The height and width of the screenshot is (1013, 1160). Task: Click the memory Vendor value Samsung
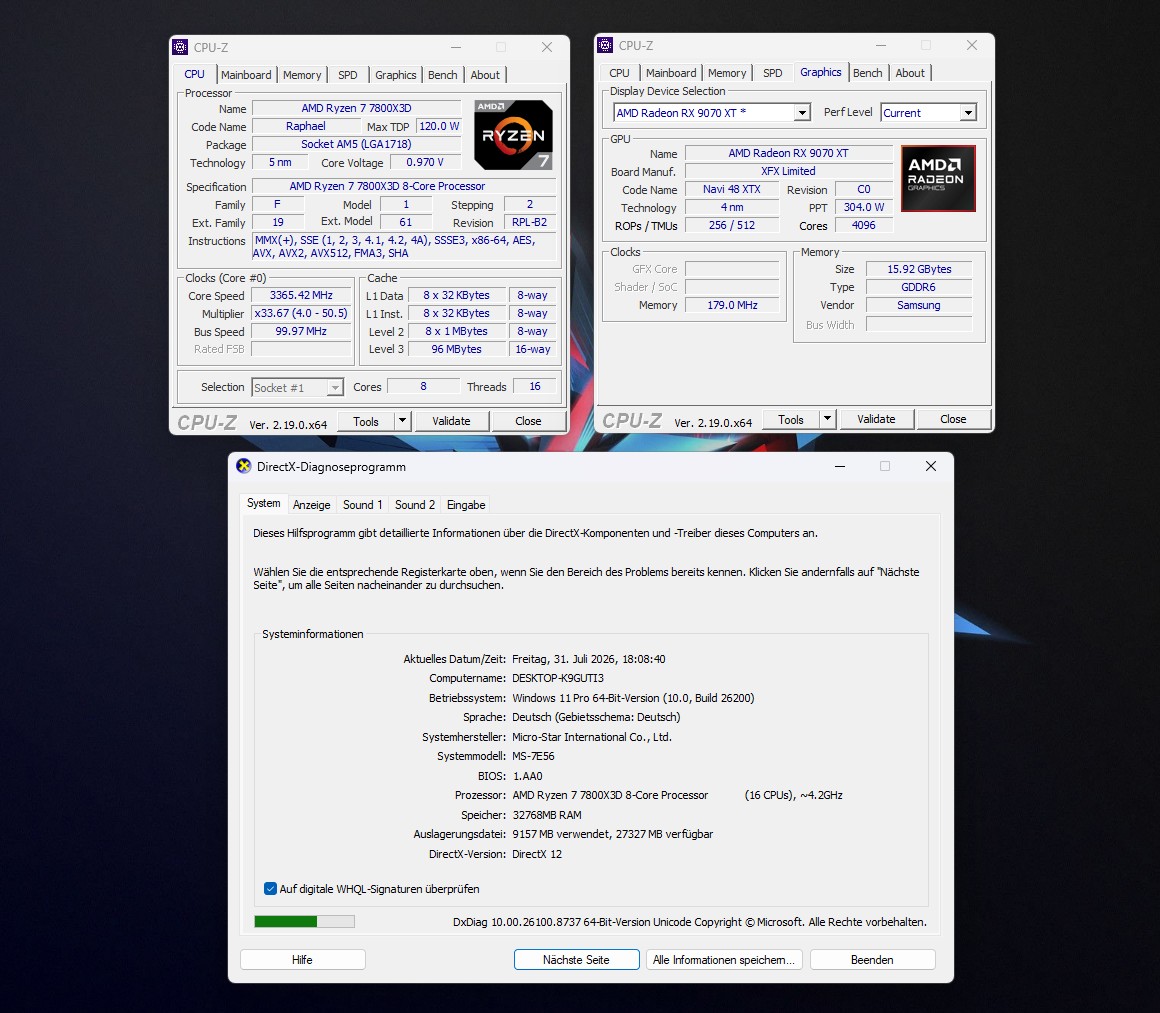(x=920, y=305)
